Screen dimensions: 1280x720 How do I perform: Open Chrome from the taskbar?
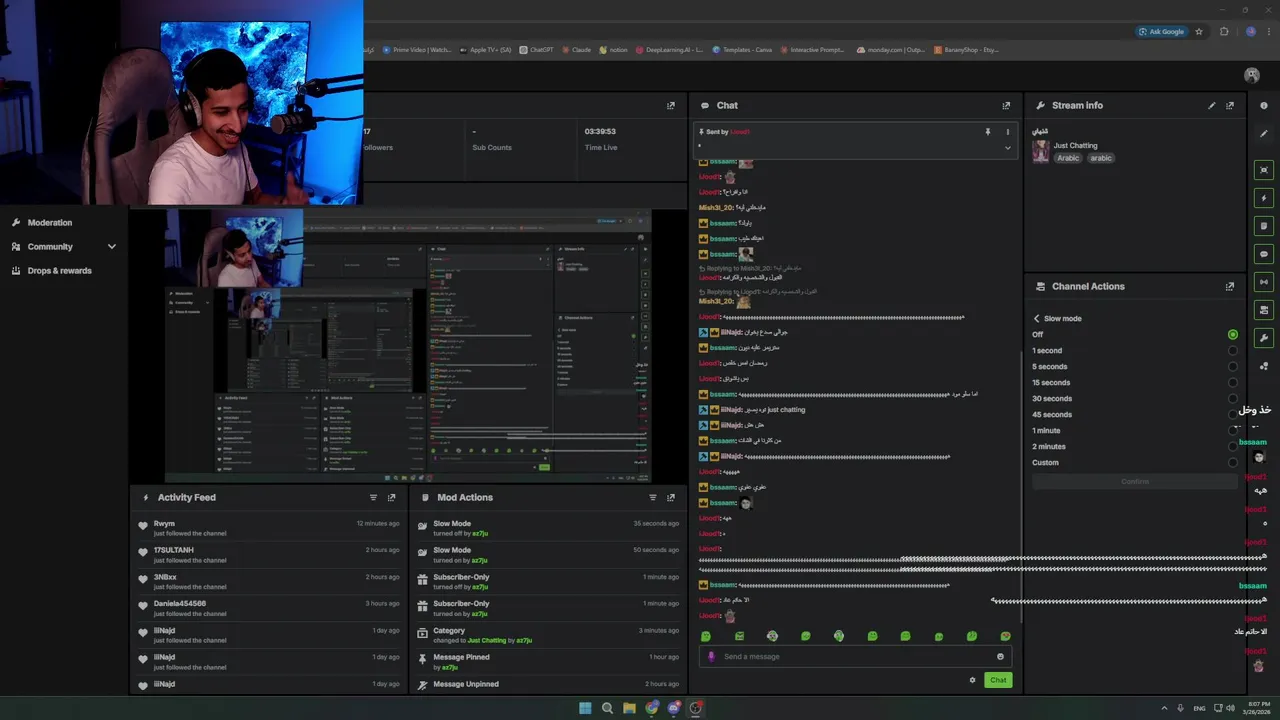(x=652, y=708)
